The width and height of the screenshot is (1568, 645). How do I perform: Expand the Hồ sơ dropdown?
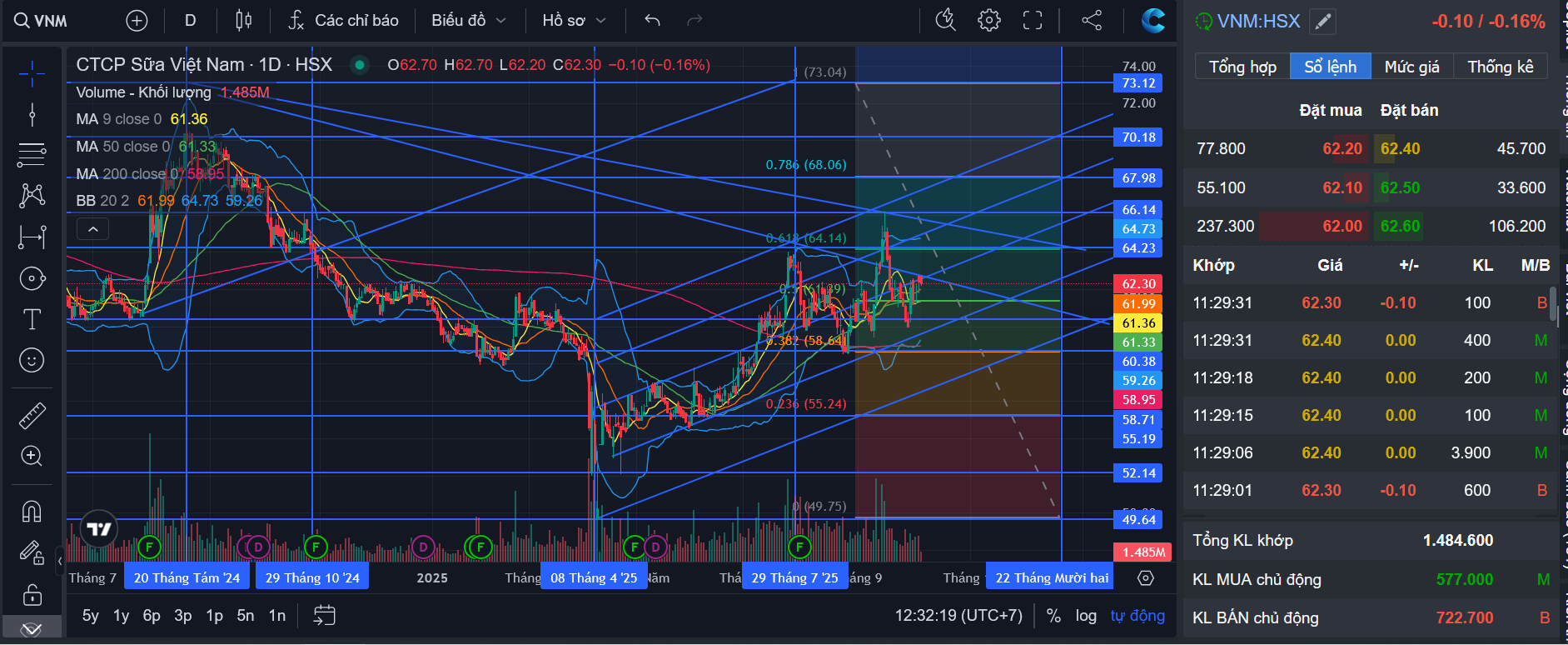click(x=575, y=20)
